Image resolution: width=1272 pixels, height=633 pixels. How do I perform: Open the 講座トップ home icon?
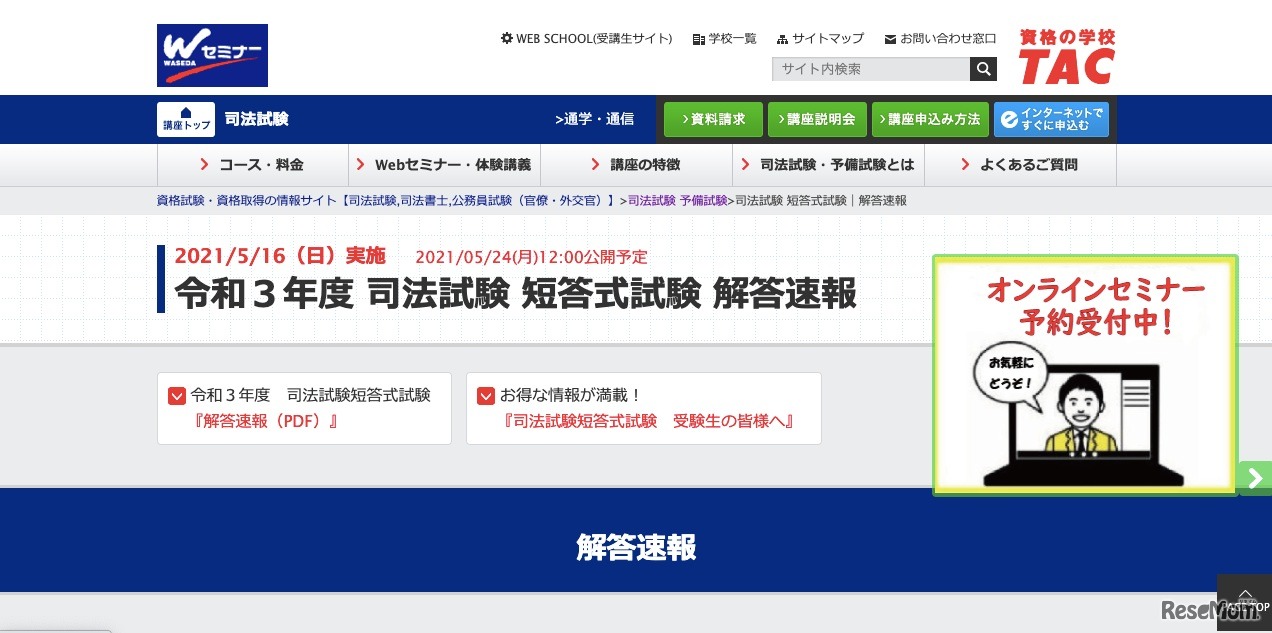(186, 119)
